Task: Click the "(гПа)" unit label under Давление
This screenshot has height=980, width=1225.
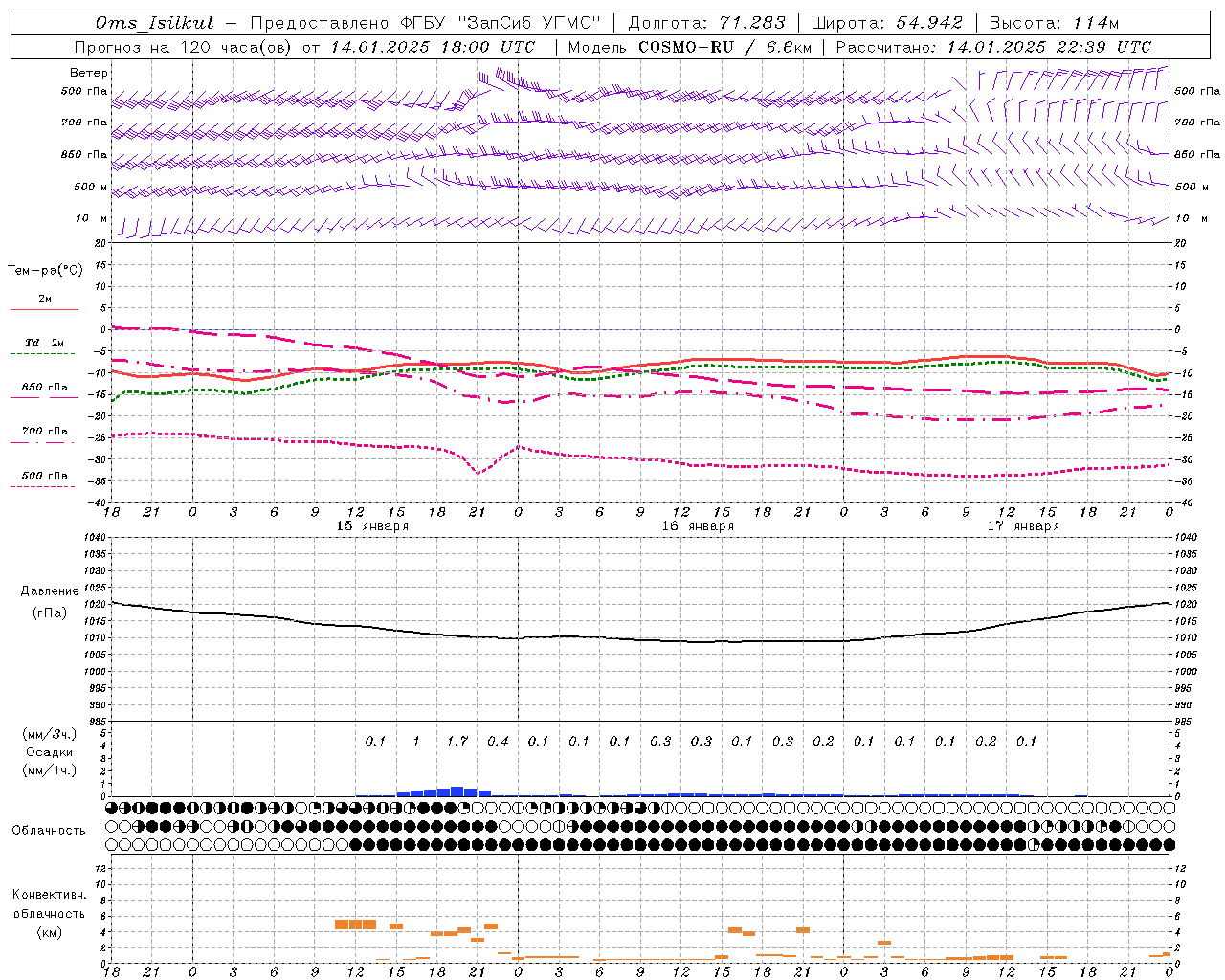Action: 50,612
